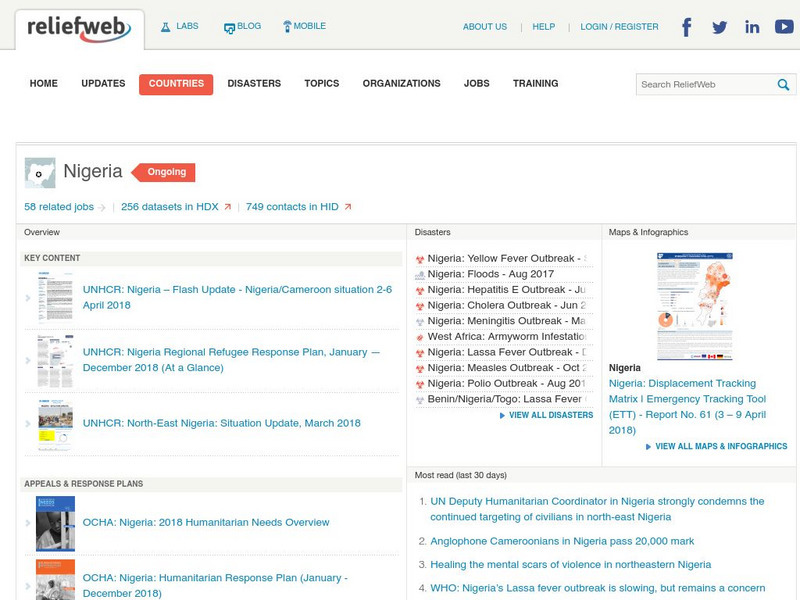Click the Cholera Outbreak epidemic icon
This screenshot has width=800, height=600.
(420, 307)
